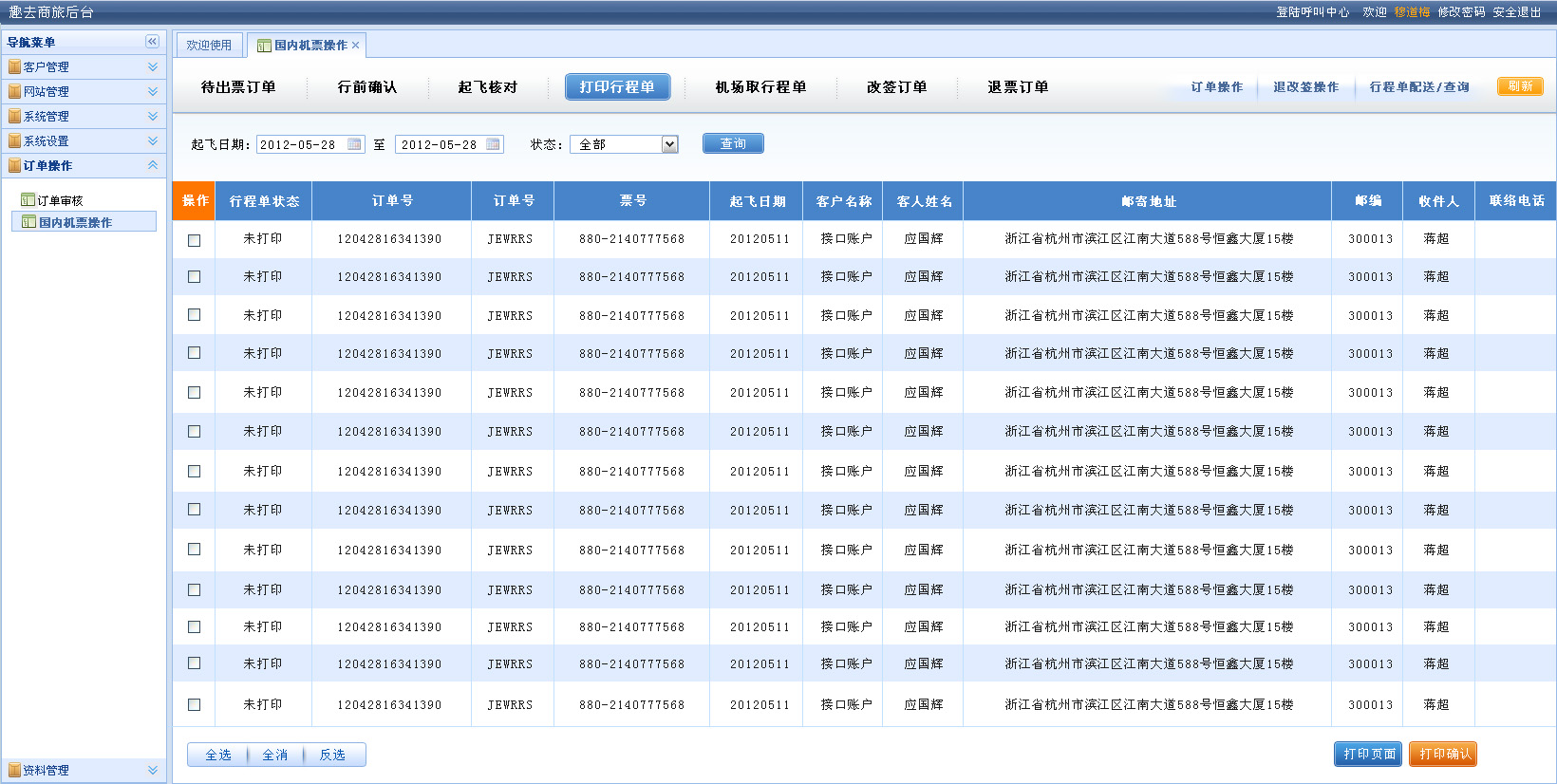This screenshot has height=784, width=1557.
Task: Open calendar picker for start departure date
Action: click(x=354, y=144)
